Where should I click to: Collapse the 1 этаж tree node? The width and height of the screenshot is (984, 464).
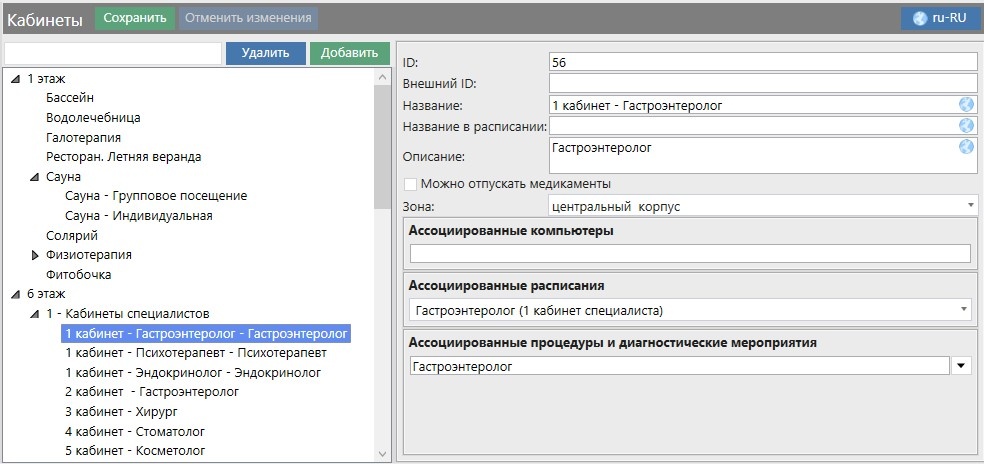[x=15, y=79]
